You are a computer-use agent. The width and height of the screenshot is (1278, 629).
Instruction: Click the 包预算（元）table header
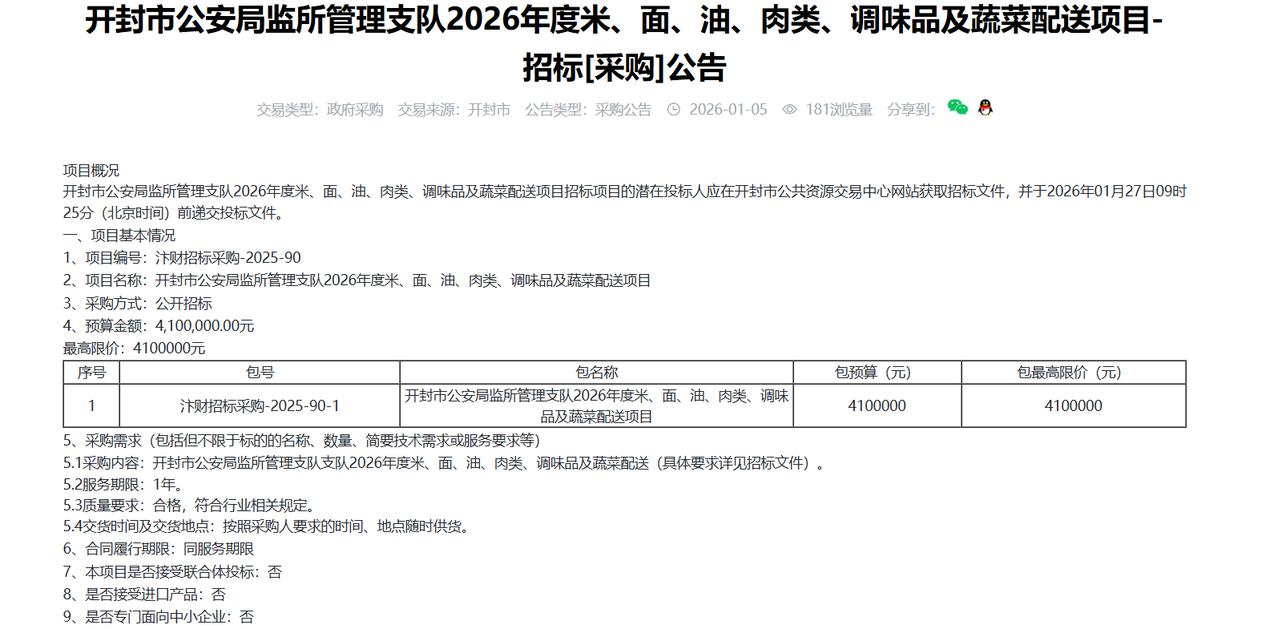pos(875,370)
